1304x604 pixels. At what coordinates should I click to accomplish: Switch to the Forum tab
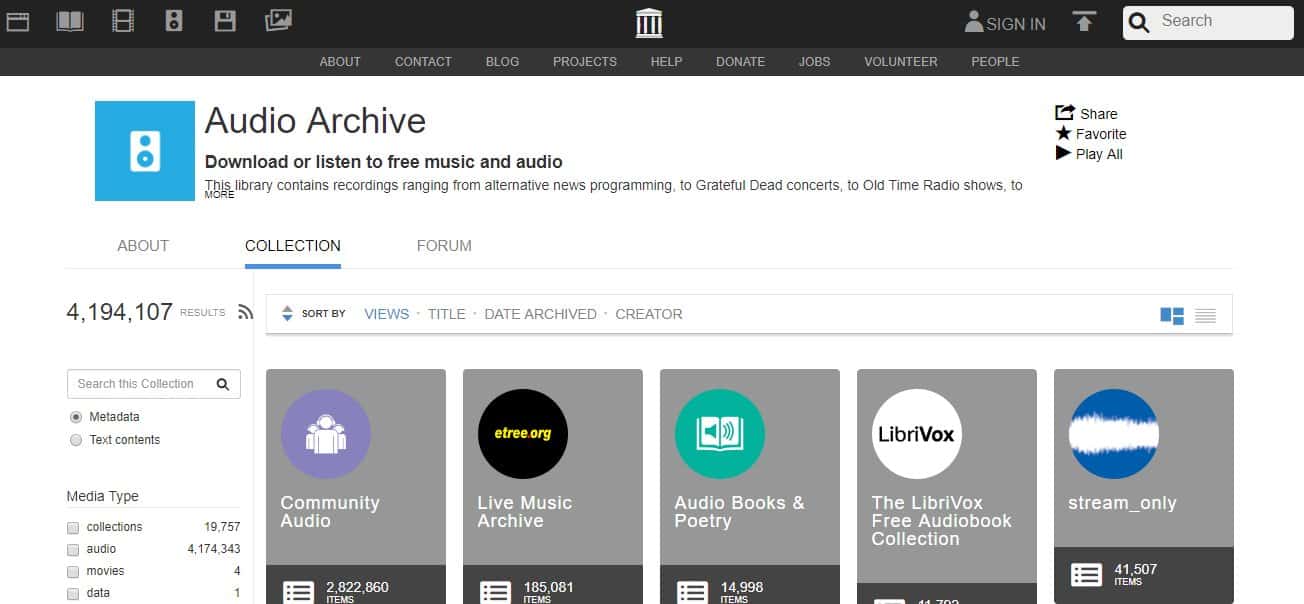coord(444,246)
